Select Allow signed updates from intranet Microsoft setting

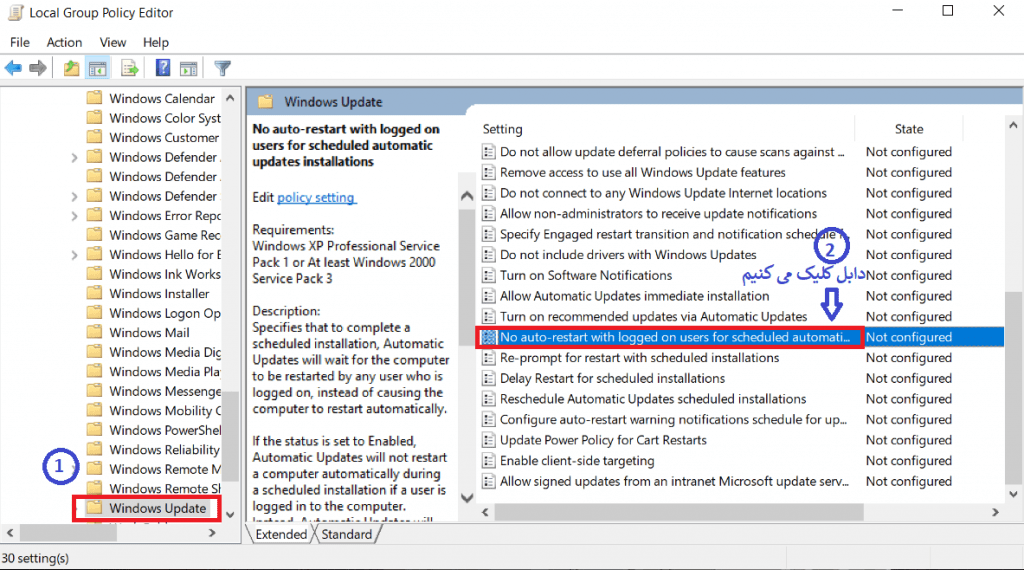point(674,481)
